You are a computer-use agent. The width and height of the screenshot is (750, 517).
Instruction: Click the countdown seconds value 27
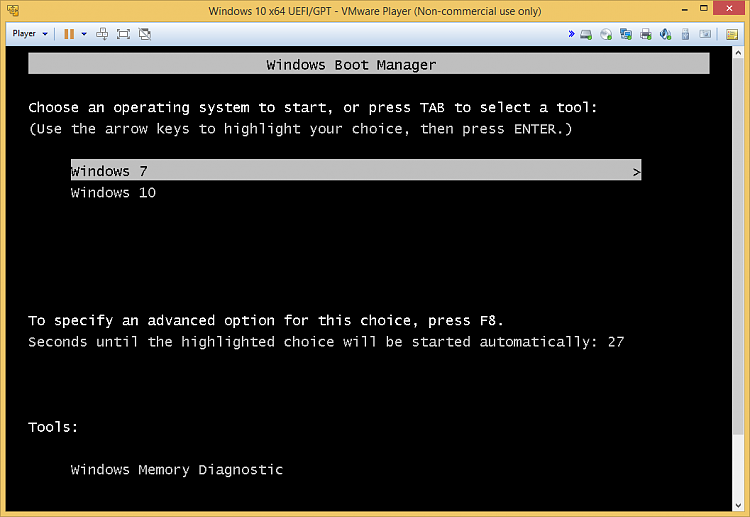(x=616, y=341)
